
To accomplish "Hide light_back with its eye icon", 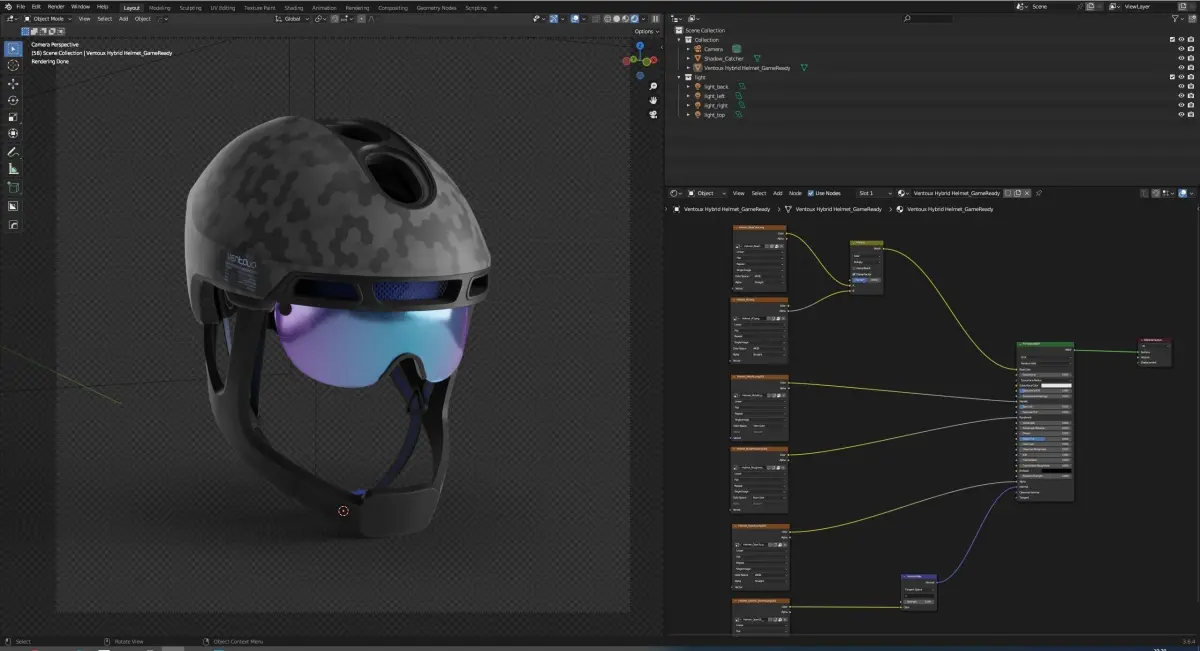I will coord(1181,87).
